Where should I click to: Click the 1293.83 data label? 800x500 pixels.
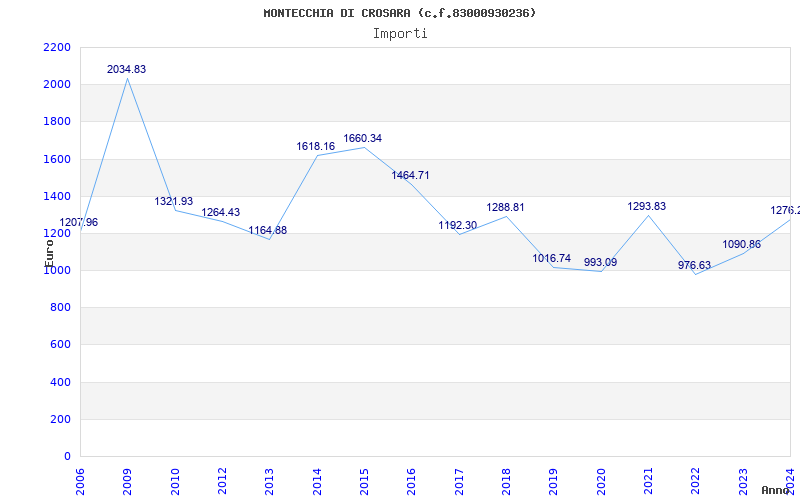(x=647, y=207)
